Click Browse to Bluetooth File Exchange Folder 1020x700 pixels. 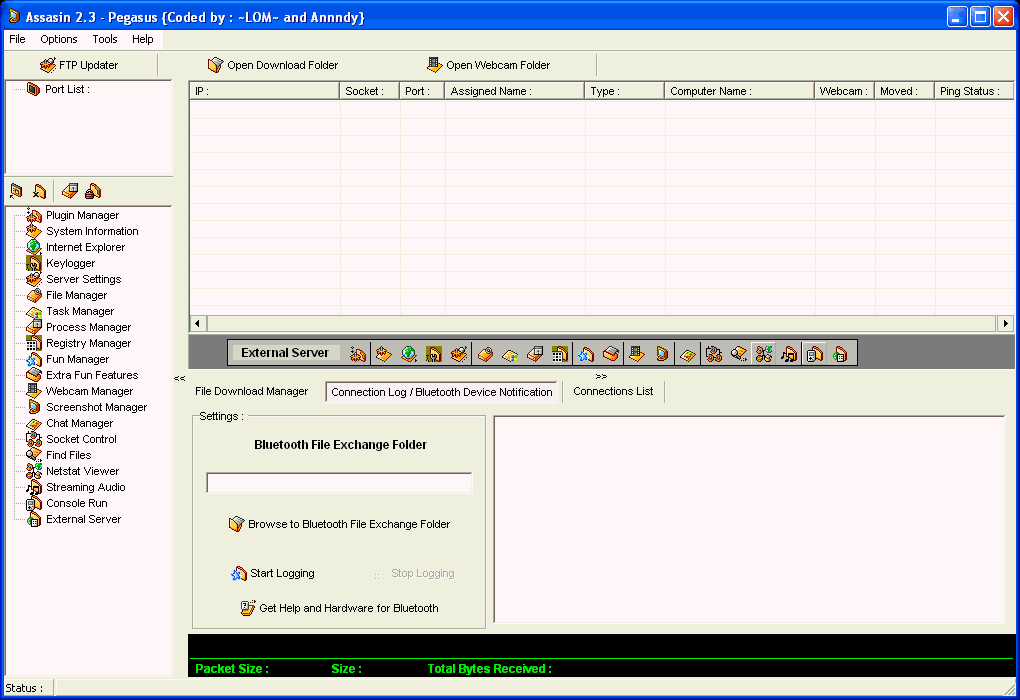point(339,524)
